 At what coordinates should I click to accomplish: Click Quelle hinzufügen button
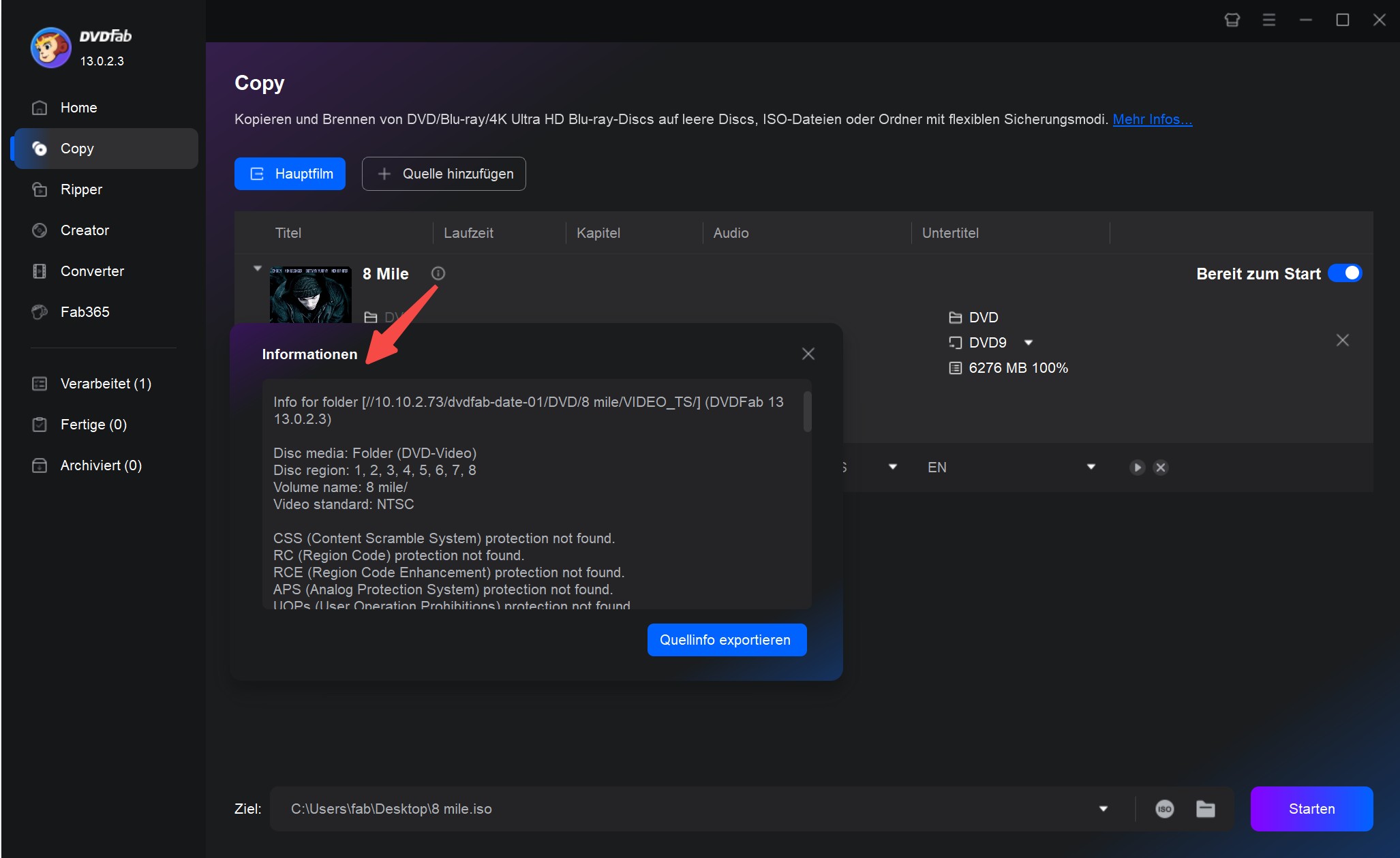[444, 174]
